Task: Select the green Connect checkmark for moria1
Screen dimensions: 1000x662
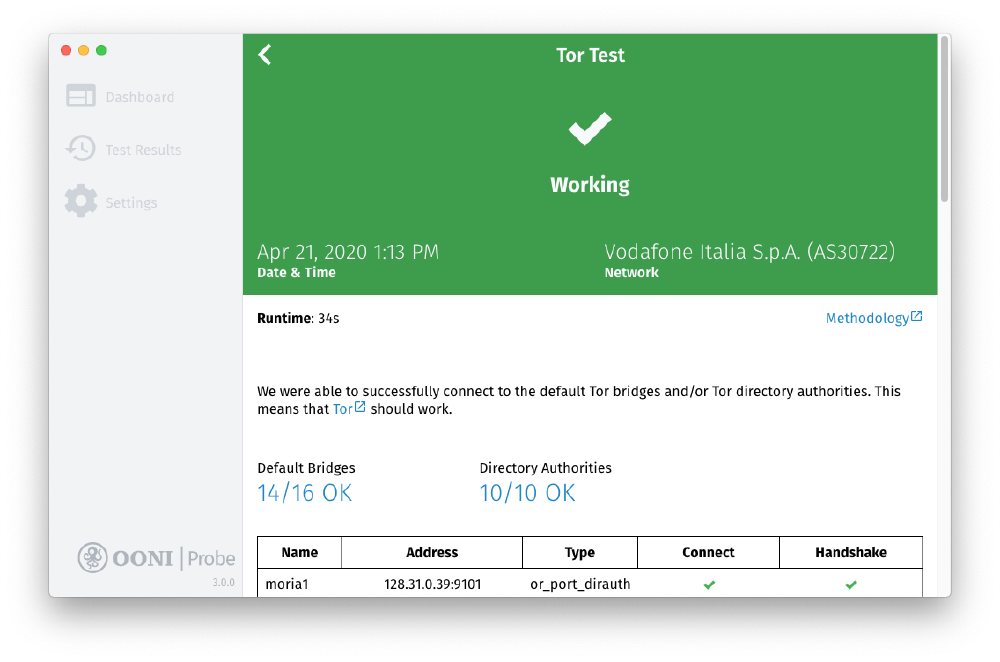Action: [708, 584]
